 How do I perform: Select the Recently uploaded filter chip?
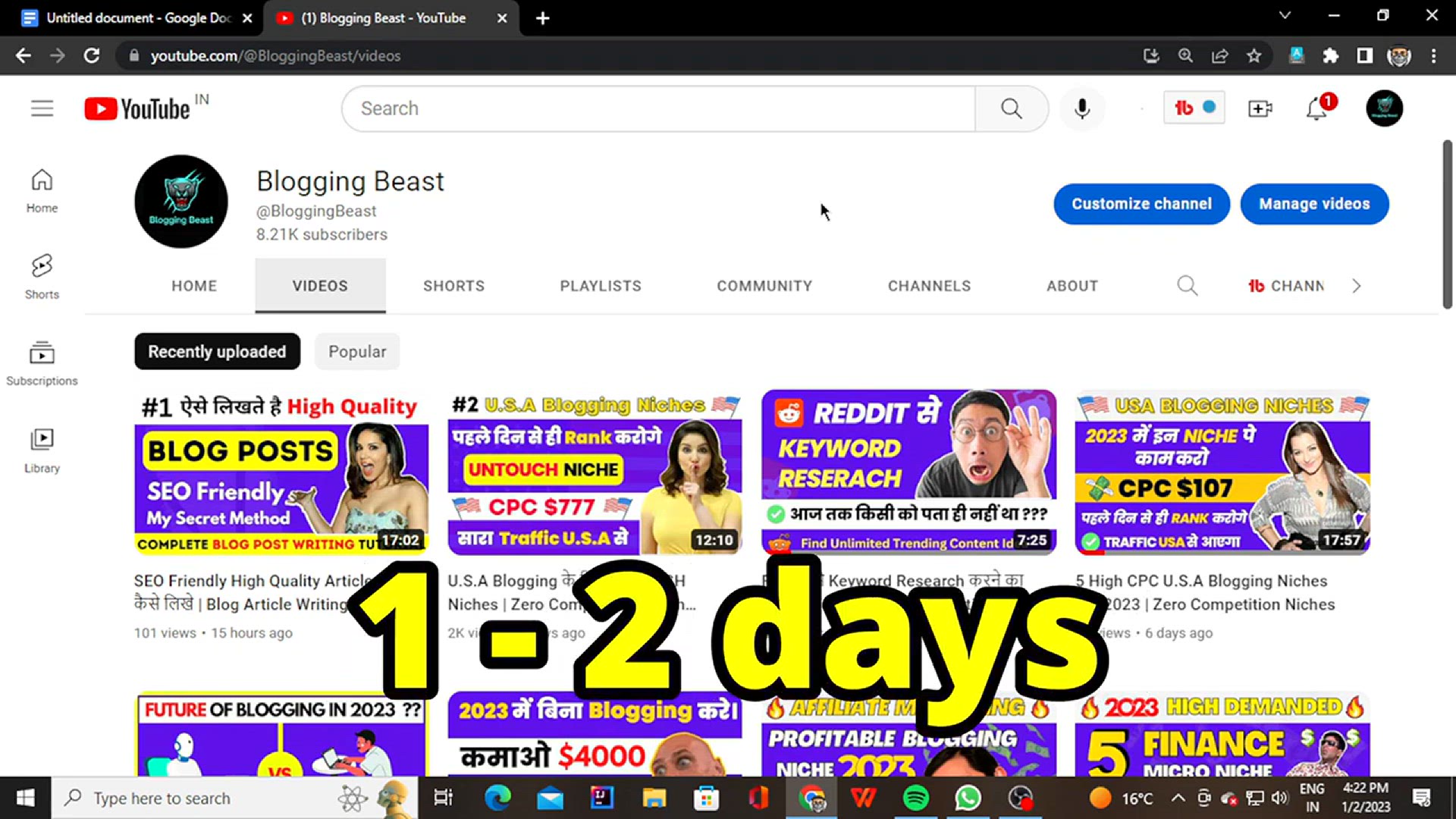pos(217,351)
